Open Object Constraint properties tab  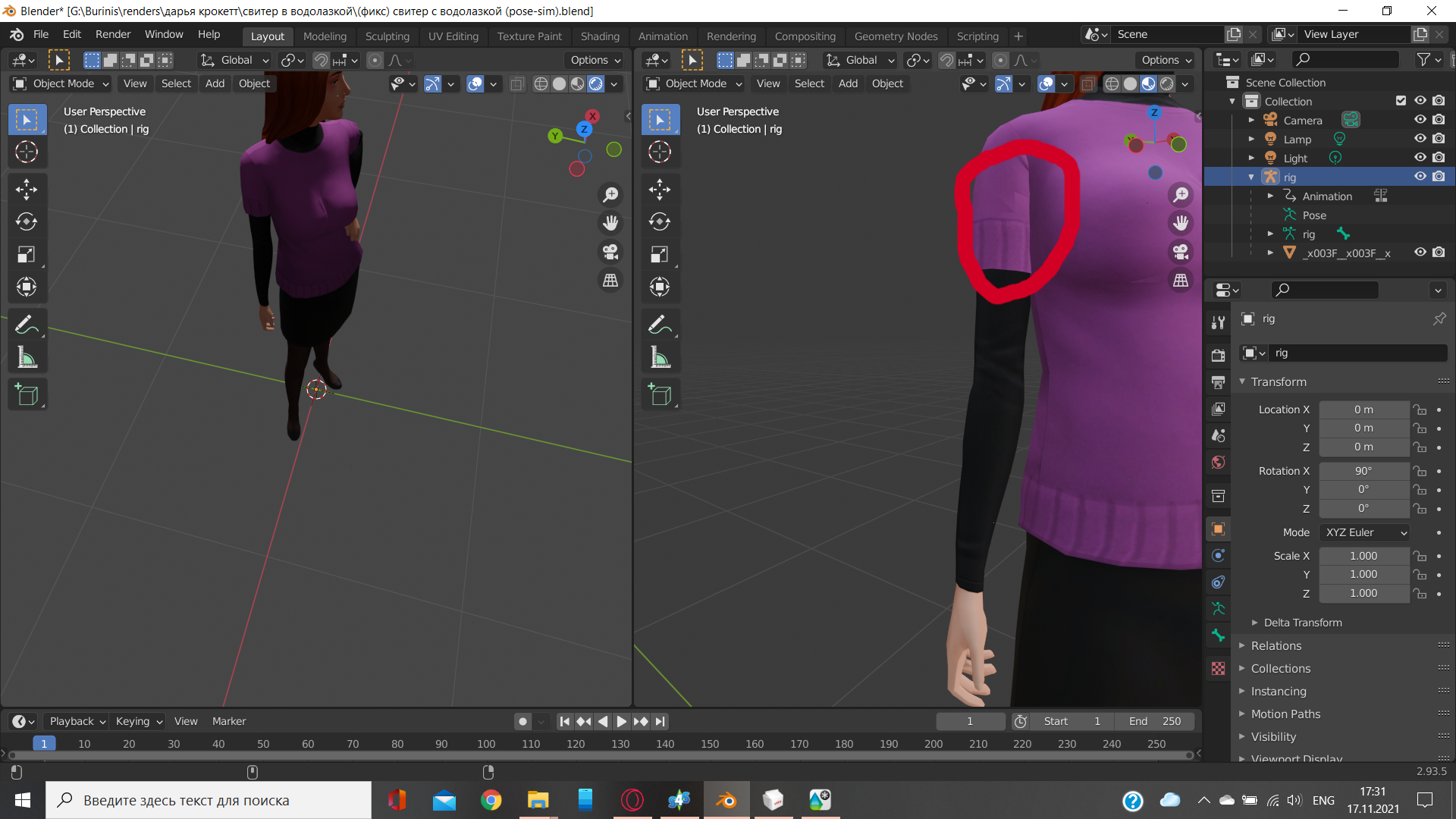(x=1219, y=582)
